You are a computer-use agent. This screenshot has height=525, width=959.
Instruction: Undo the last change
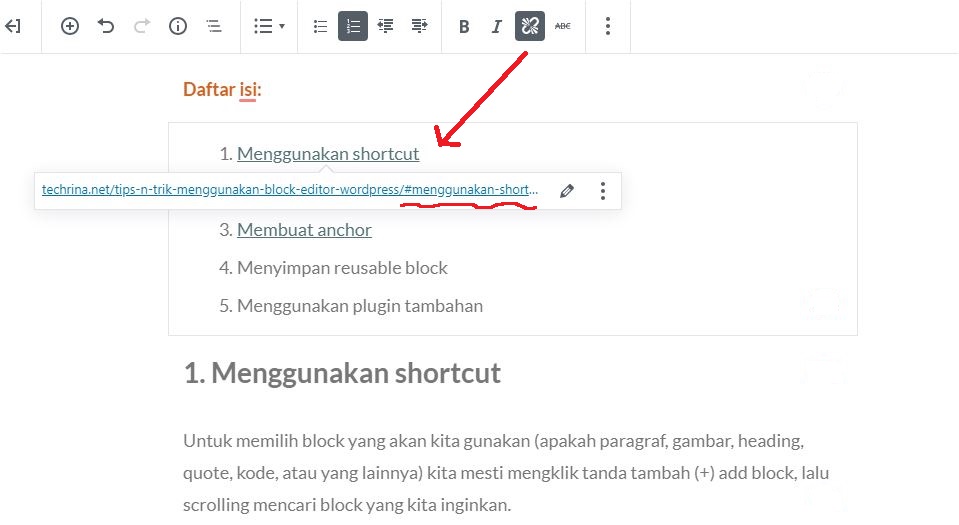point(106,27)
